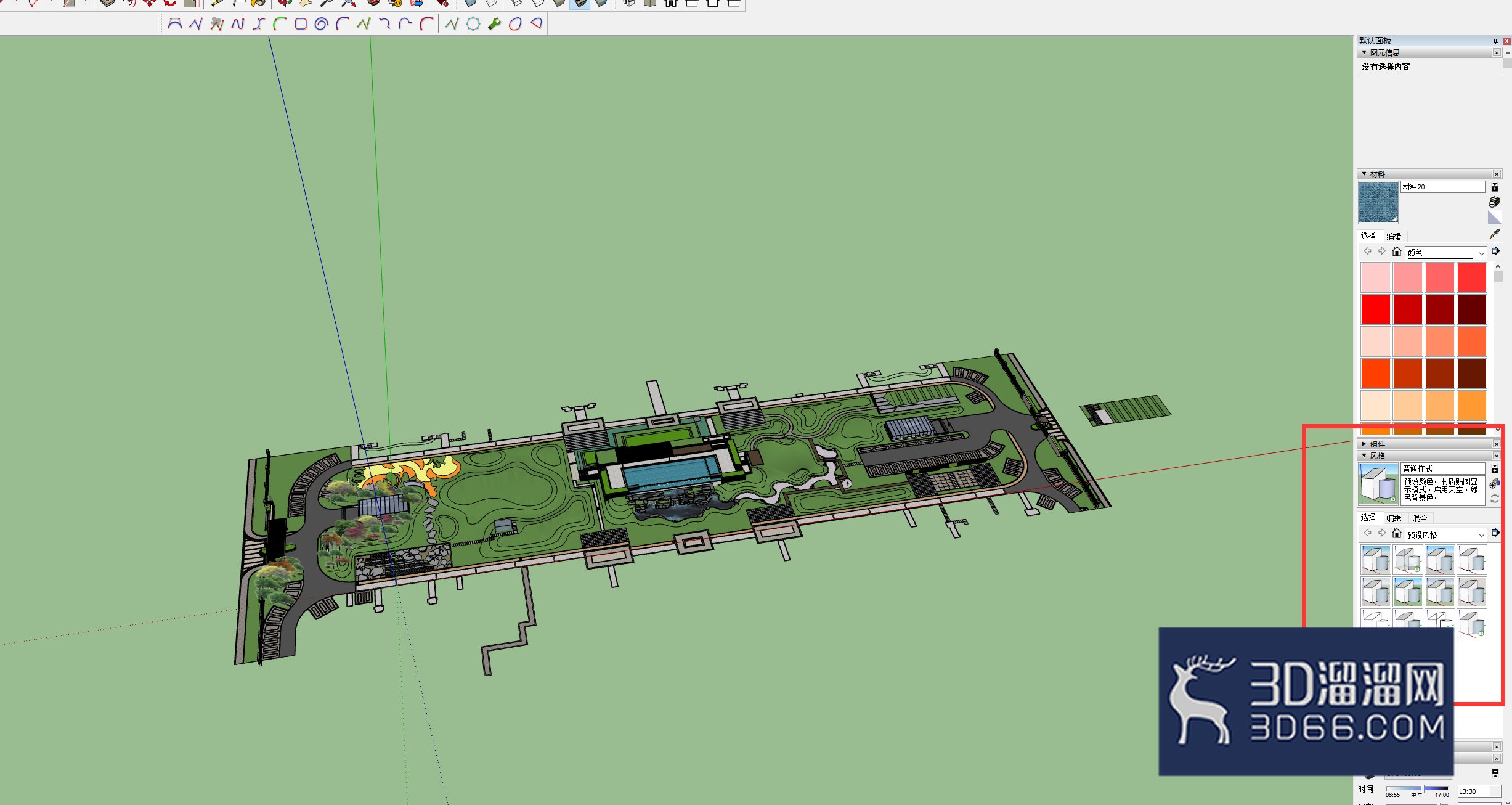Select the red closed loop curve tool
This screenshot has width=1512, height=805.
(515, 24)
